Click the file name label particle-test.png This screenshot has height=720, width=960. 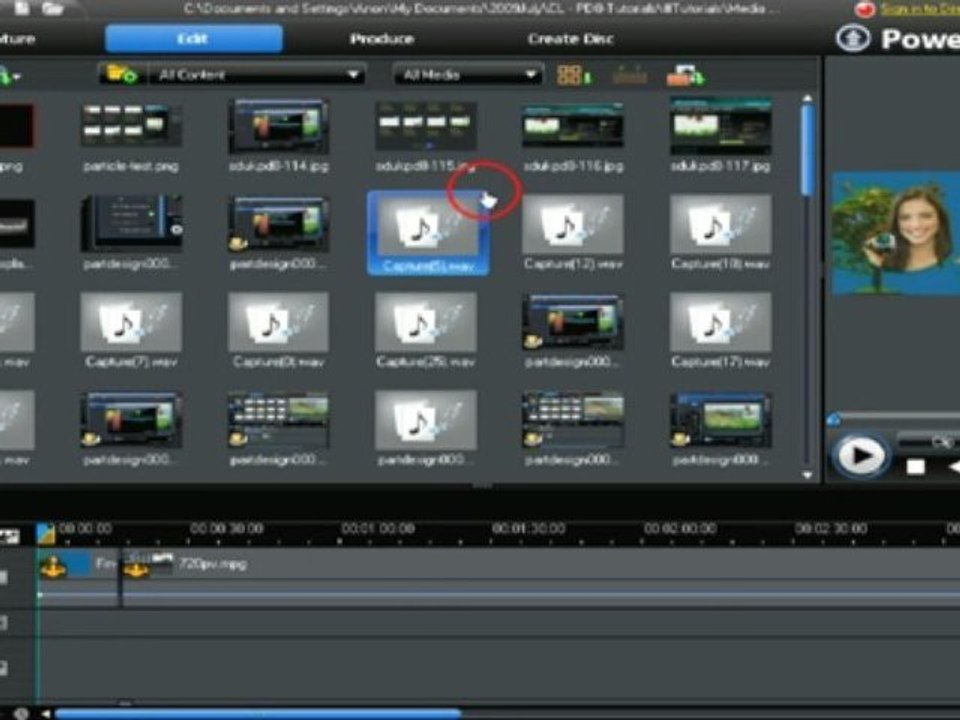[x=131, y=166]
